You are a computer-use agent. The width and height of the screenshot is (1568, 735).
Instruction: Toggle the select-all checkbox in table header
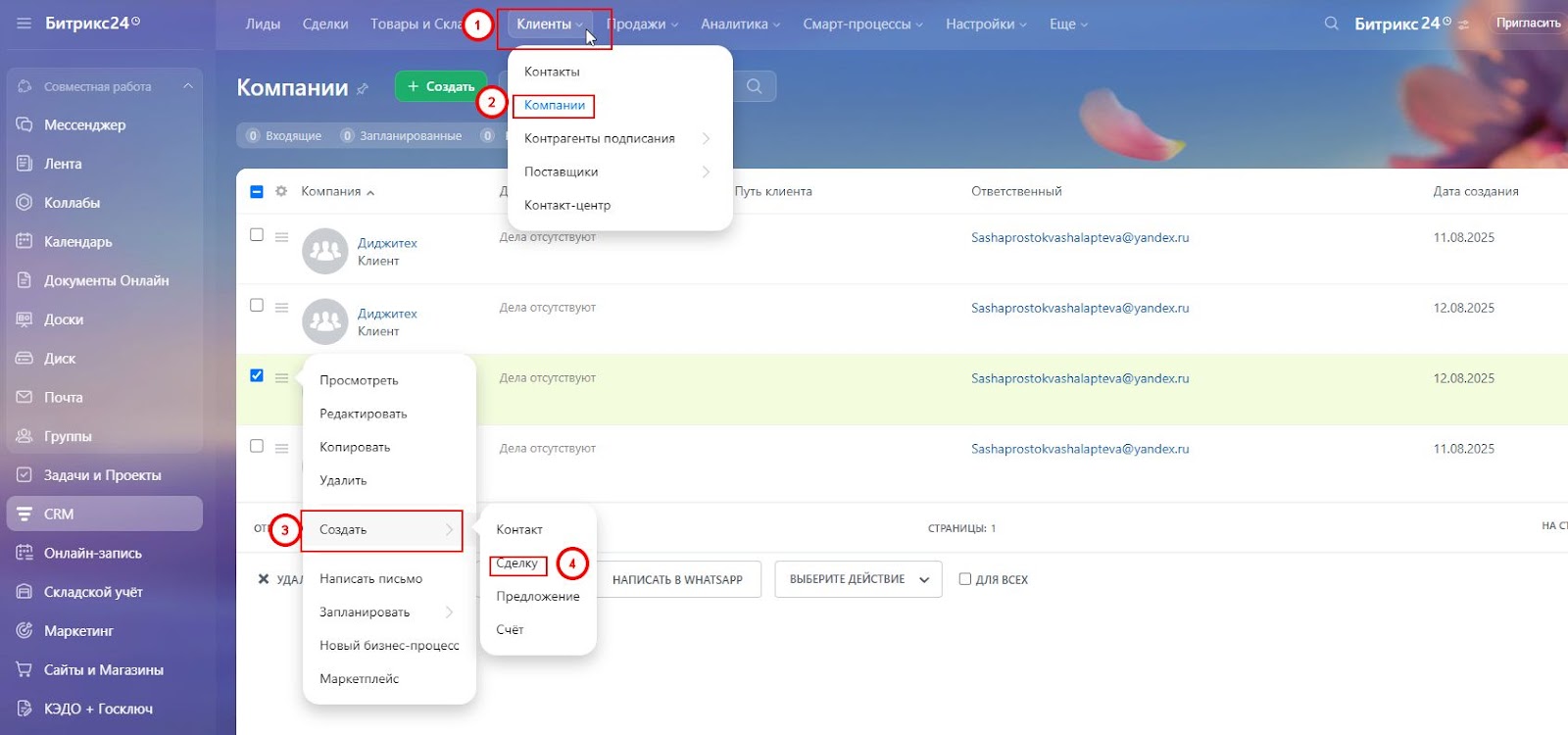pos(257,191)
